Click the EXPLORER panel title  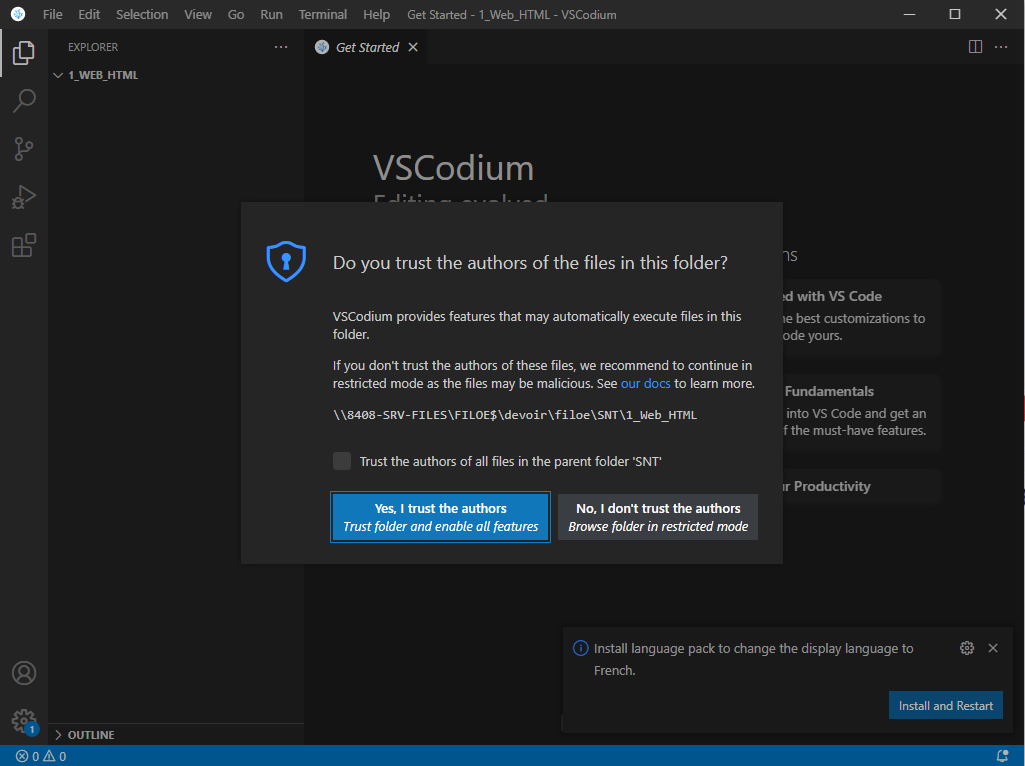[93, 47]
